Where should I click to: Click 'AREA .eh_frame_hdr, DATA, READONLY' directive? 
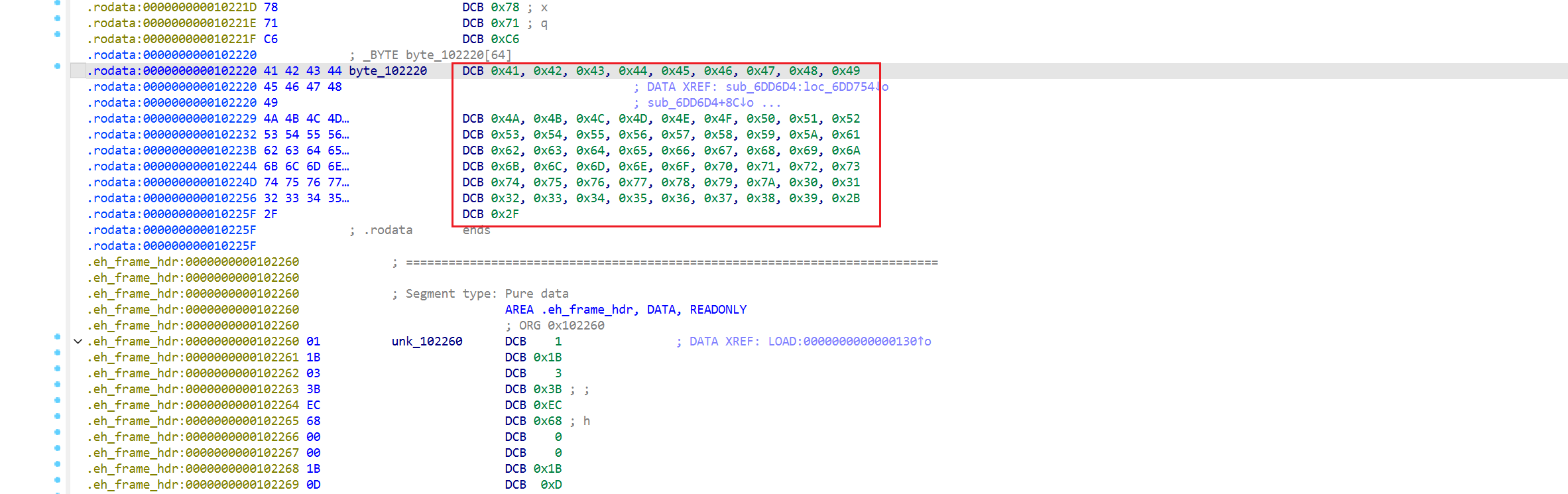626,310
